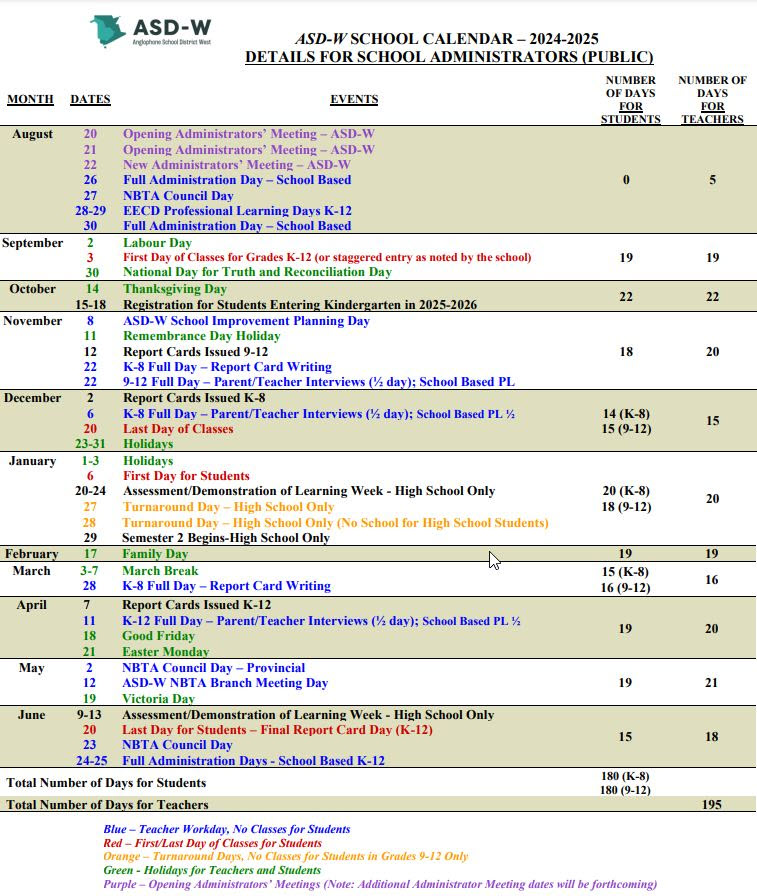
Task: Select '9-12 Full Day – Parent/Teacher Interviews' entry
Action: pos(319,382)
